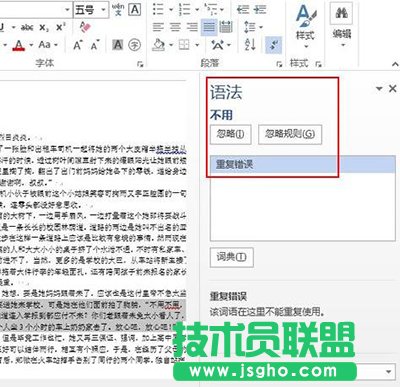Image resolution: width=400 pixels, height=387 pixels.
Task: Open the Styles pane launcher
Action: coord(319,64)
